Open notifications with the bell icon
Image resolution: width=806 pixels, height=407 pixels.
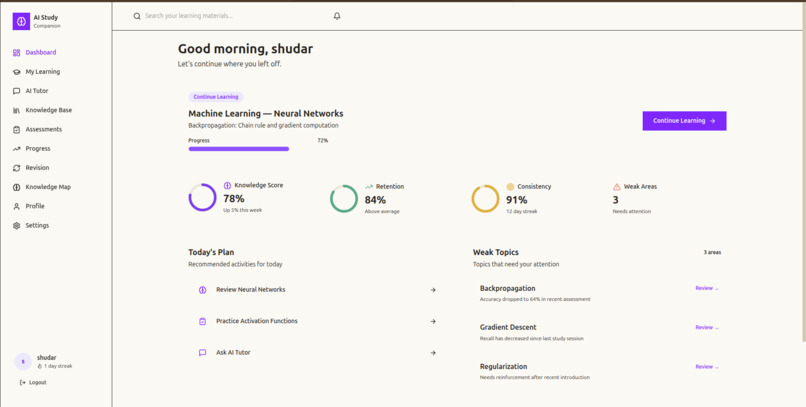337,16
